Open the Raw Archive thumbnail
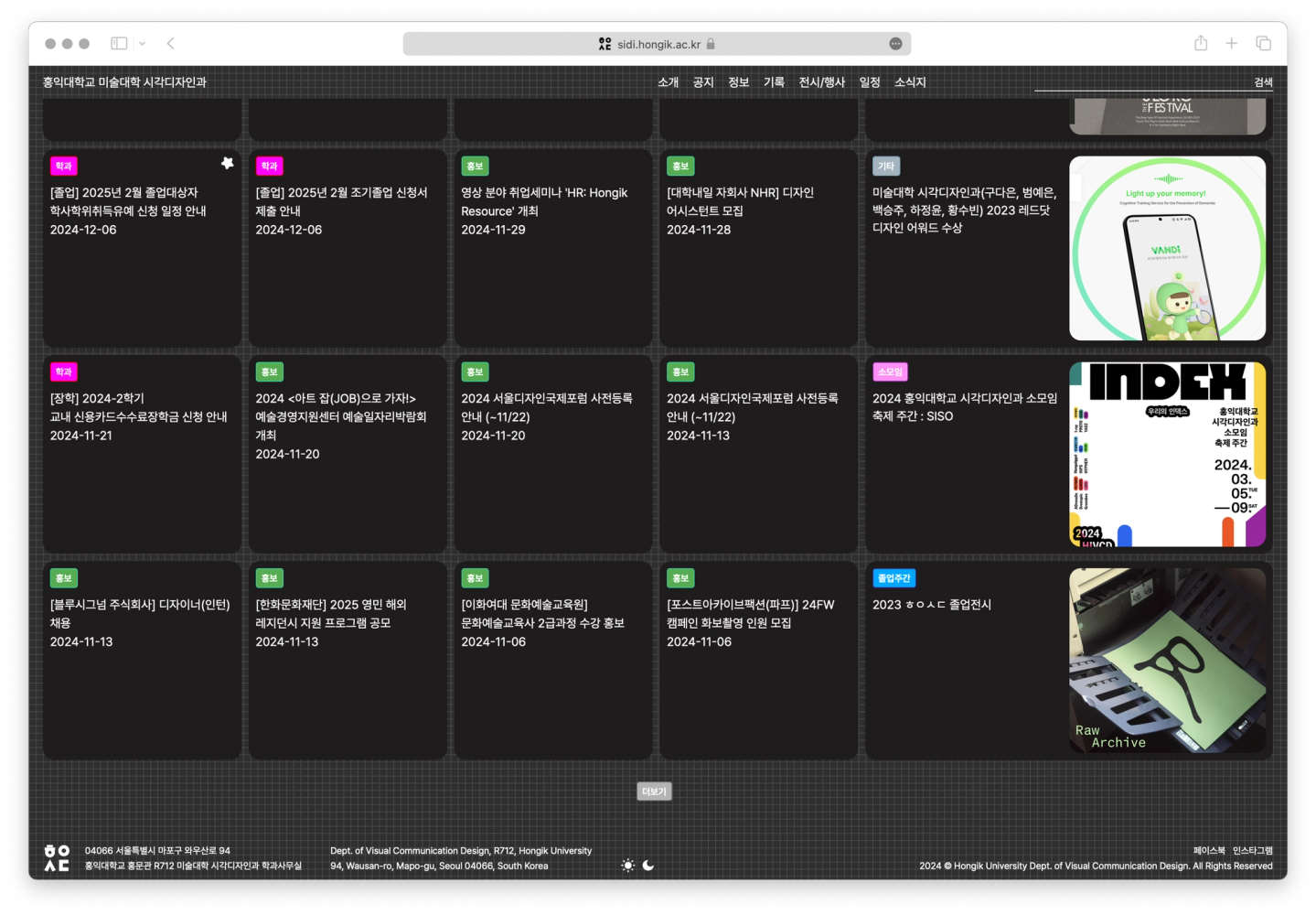Screen dimensions: 1316x915 pos(1168,661)
